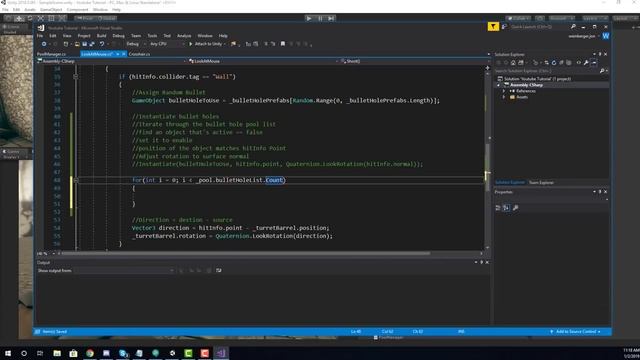Open Any CPU platform dropdown
640x360 pixels.
coord(167,44)
